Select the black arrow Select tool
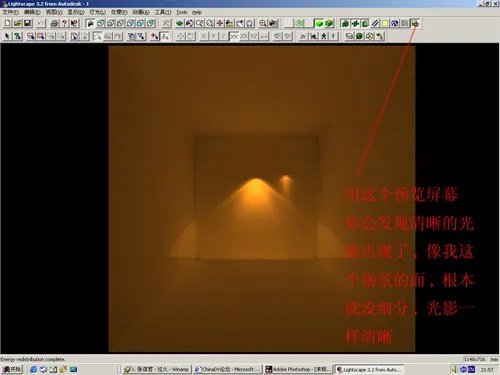Screen dimensions: 500x375 (x=7, y=36)
